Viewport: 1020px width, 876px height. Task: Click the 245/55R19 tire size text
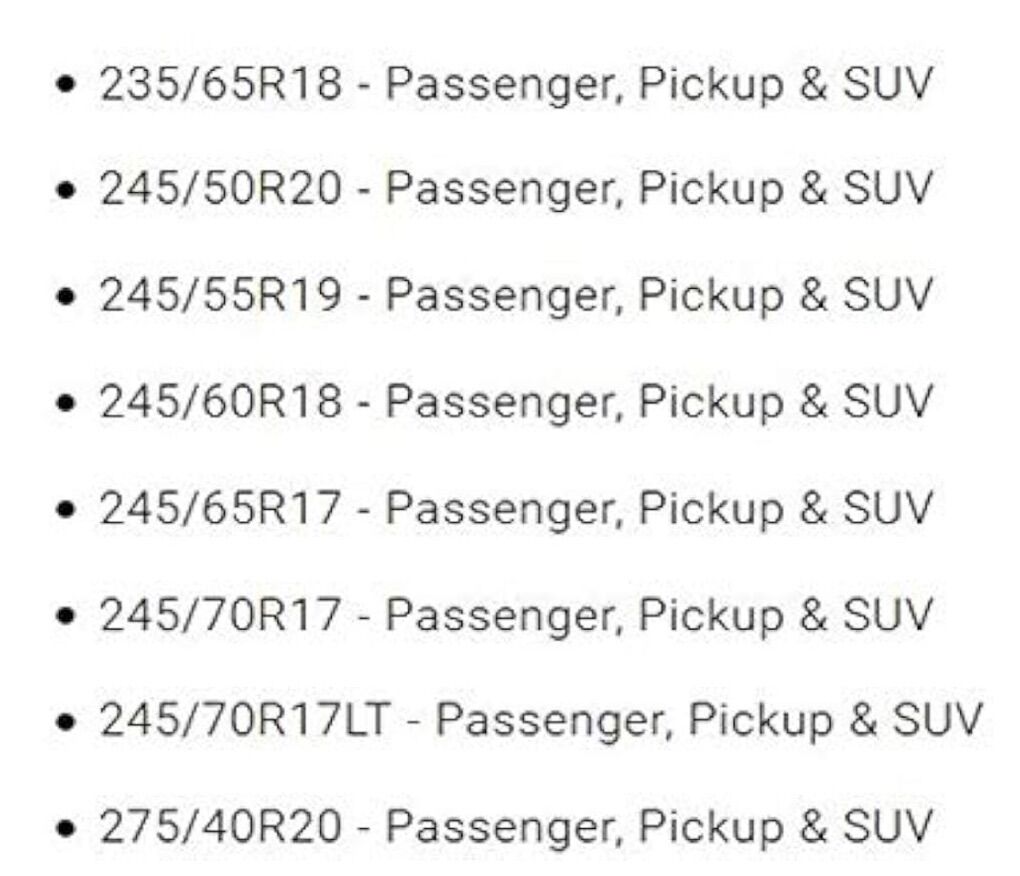(220, 296)
